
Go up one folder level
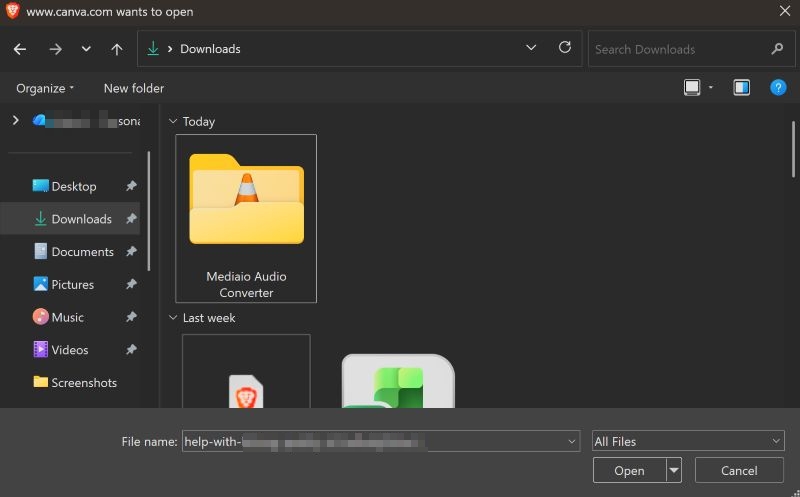tap(116, 49)
